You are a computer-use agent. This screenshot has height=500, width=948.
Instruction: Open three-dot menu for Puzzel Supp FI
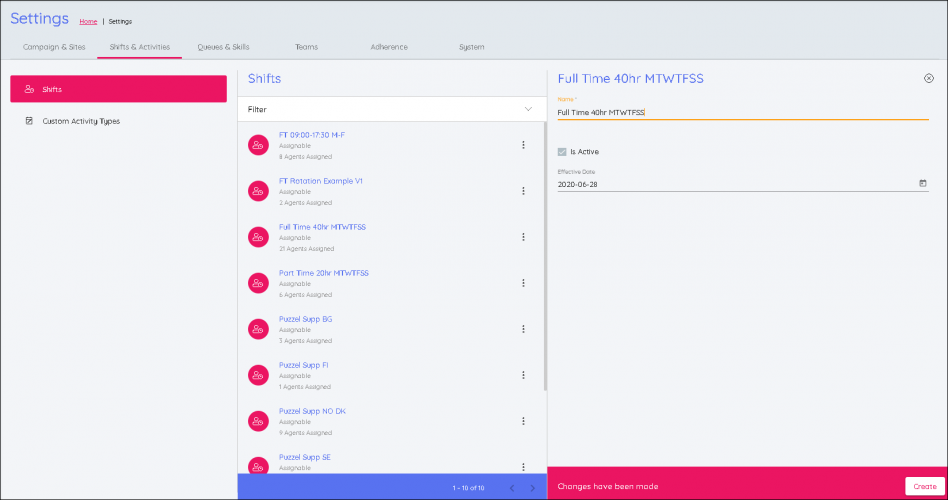tap(523, 375)
